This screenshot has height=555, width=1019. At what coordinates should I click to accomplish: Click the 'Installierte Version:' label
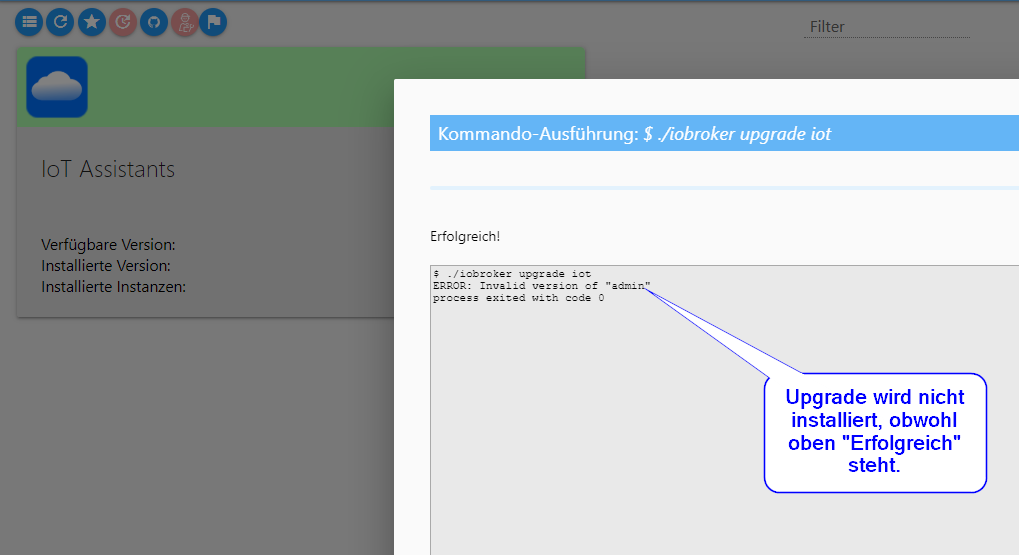pos(106,265)
